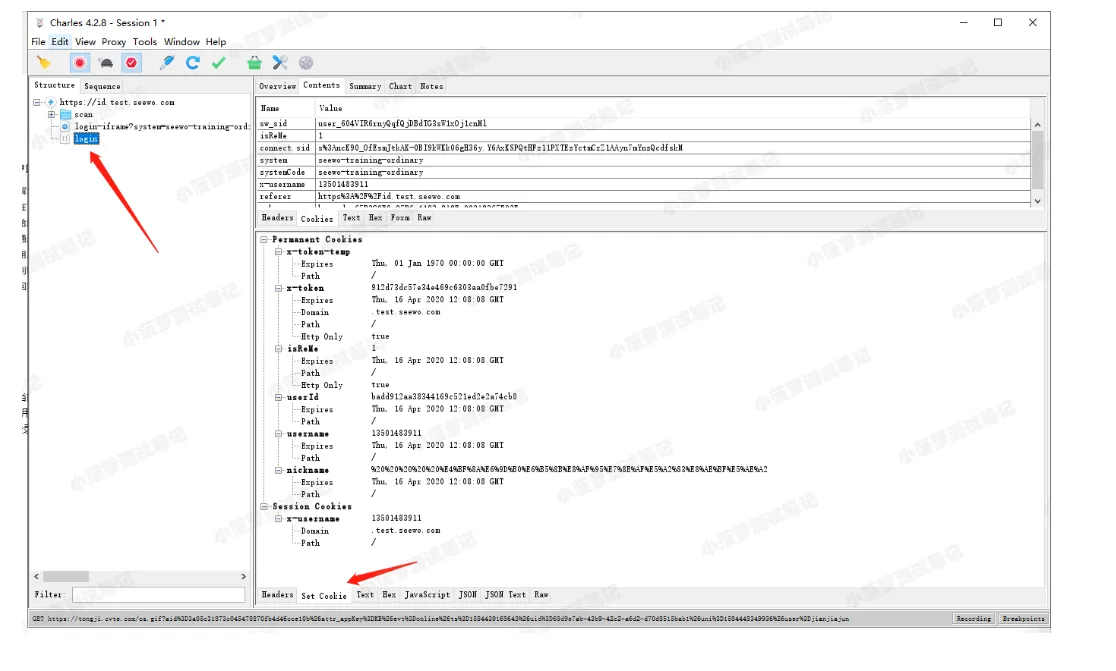Screen dimensions: 1116x671
Task: Select the login-iframe request tree item
Action: (162, 127)
